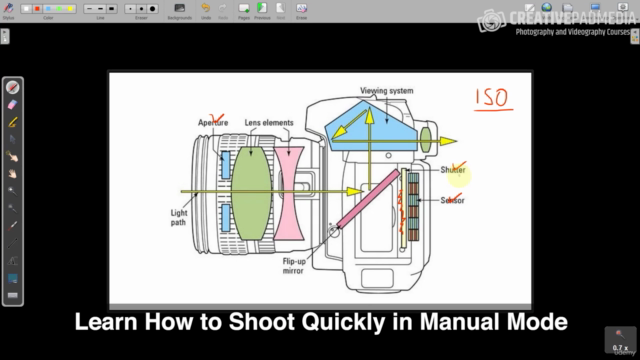Click the zoom level indicator 0.7x
Screen dimensions: 640x360
620,340
